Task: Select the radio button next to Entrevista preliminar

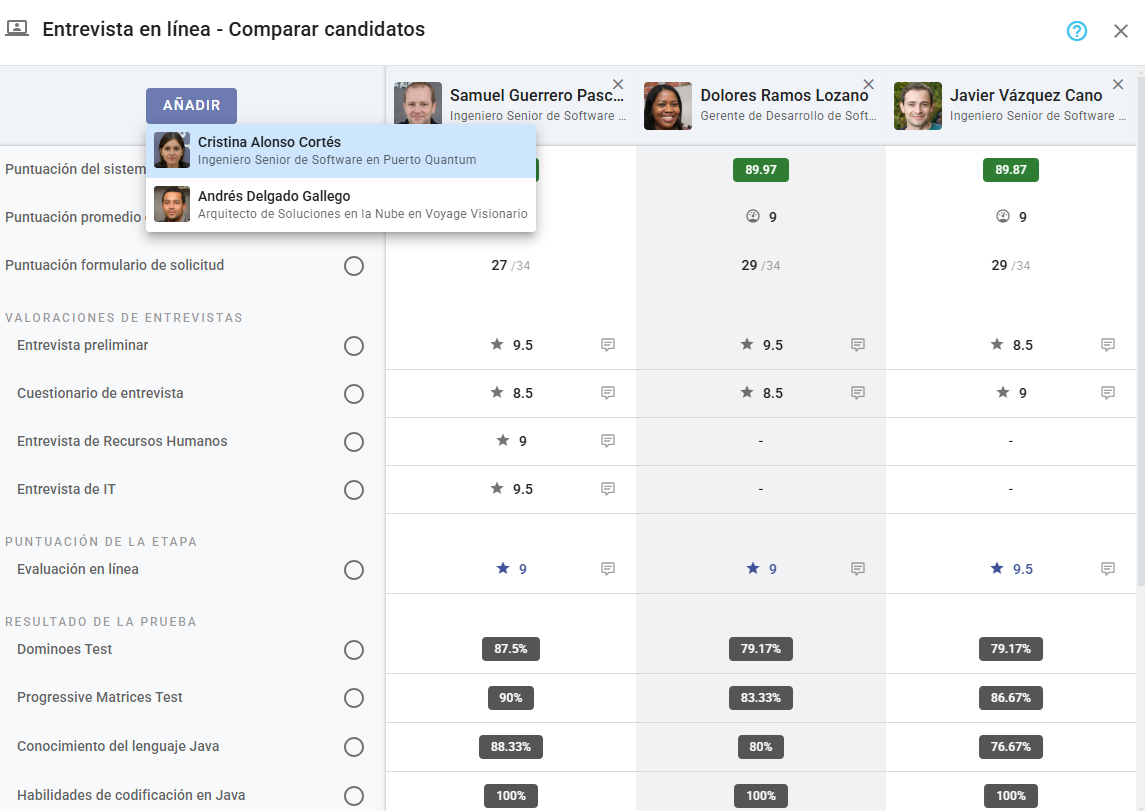Action: pos(354,345)
